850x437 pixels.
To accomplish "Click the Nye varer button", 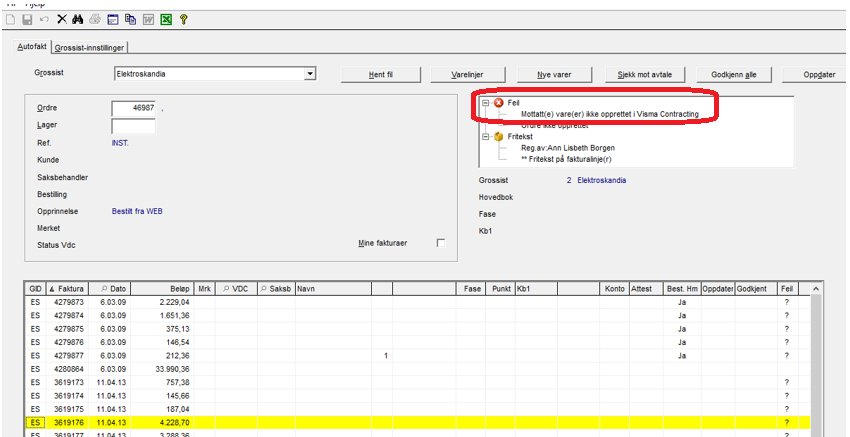I will click(554, 75).
